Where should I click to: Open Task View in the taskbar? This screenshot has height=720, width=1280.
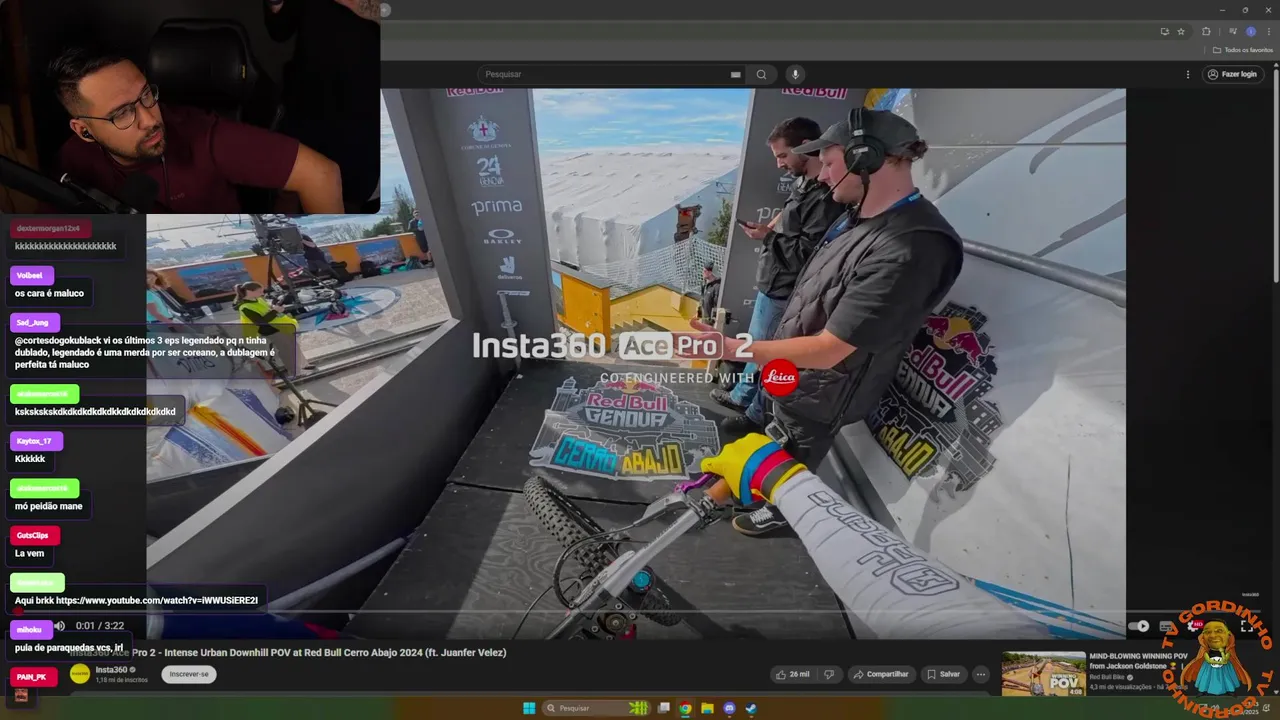[x=663, y=708]
